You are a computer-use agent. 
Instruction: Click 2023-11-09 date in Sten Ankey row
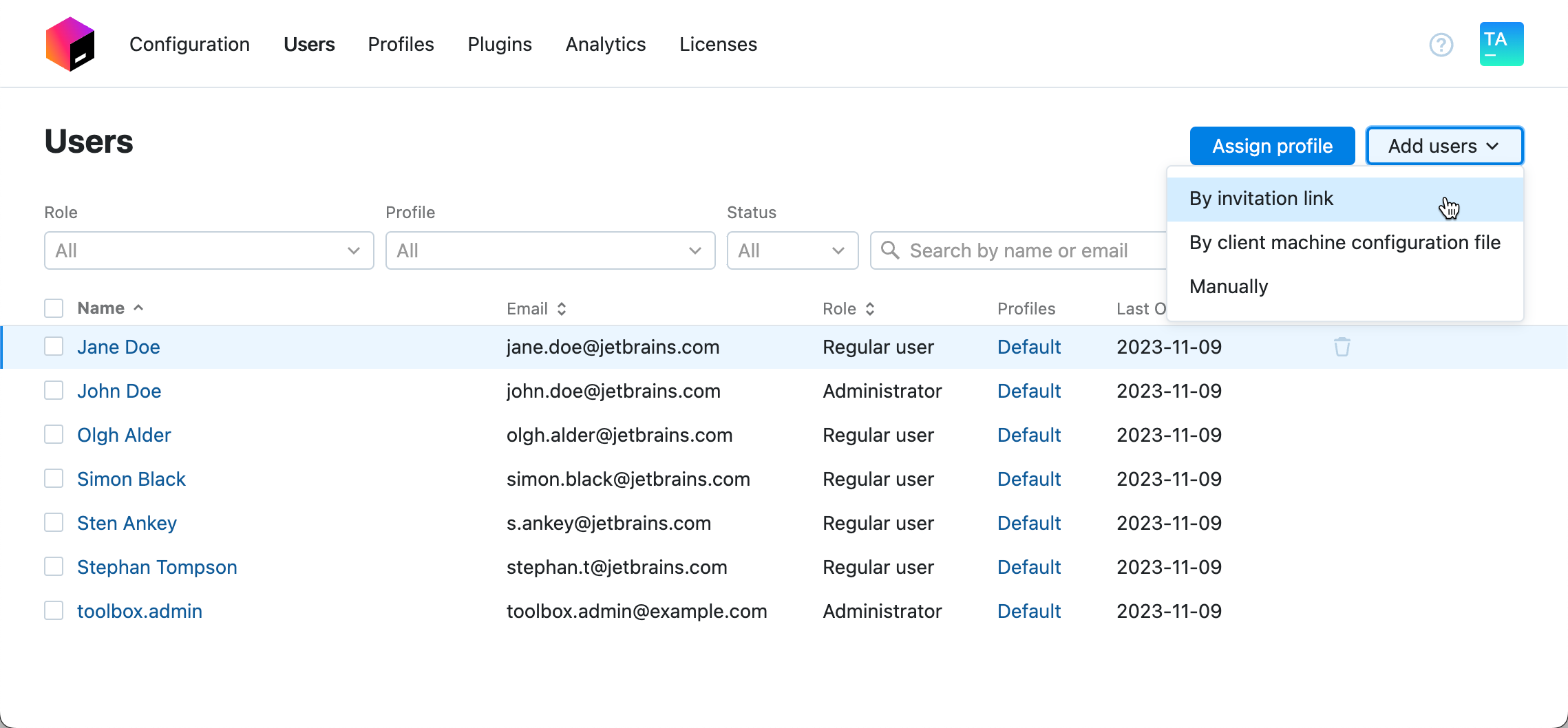tap(1169, 523)
